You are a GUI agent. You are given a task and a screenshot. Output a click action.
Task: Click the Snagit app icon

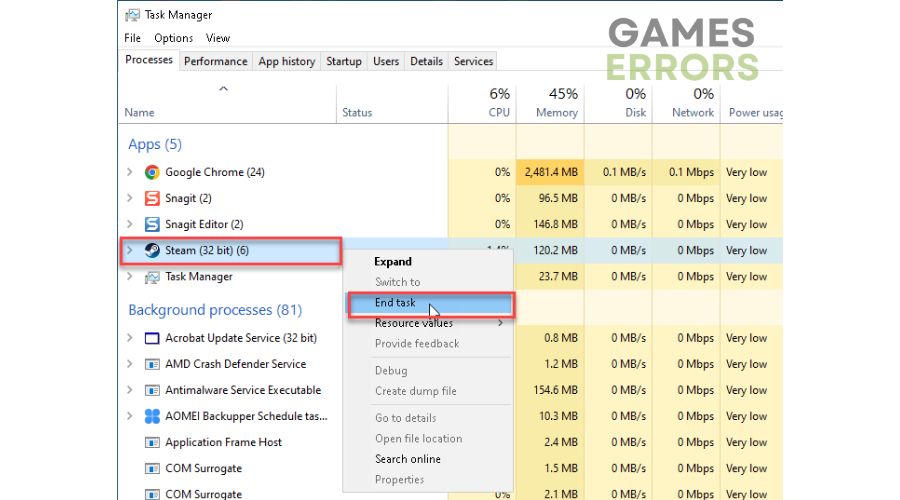tap(152, 198)
